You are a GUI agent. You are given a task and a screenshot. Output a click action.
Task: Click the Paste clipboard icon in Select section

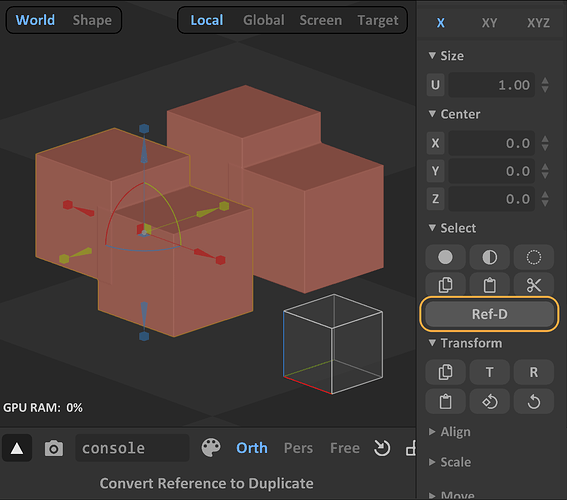(490, 285)
